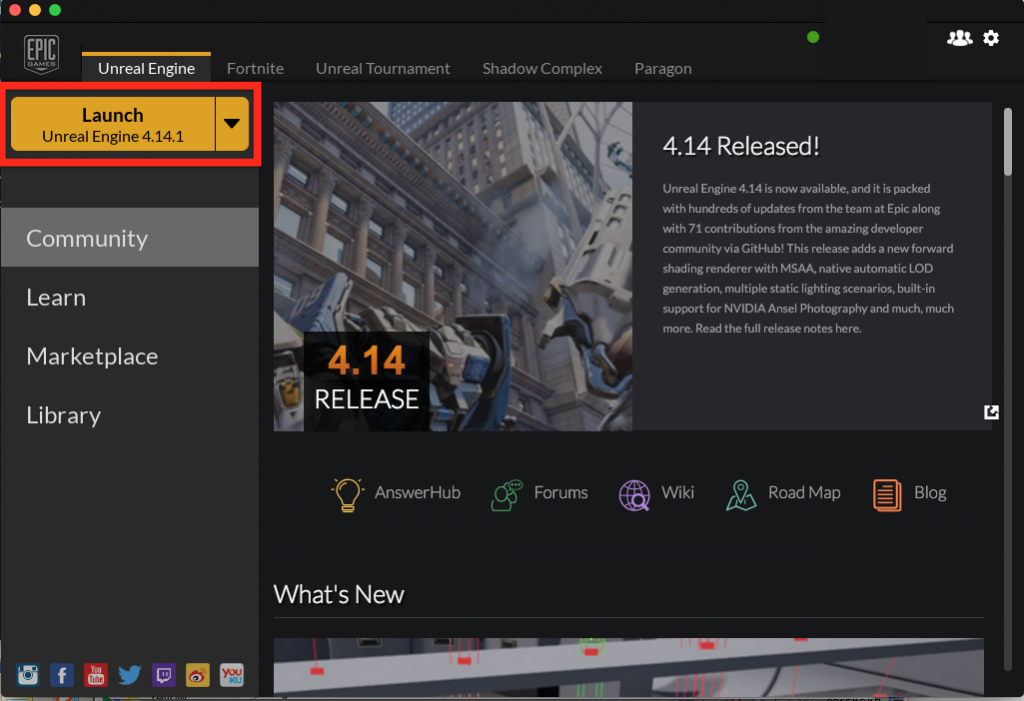Image resolution: width=1024 pixels, height=701 pixels.
Task: Click the yellow minimize window button
Action: (x=35, y=10)
